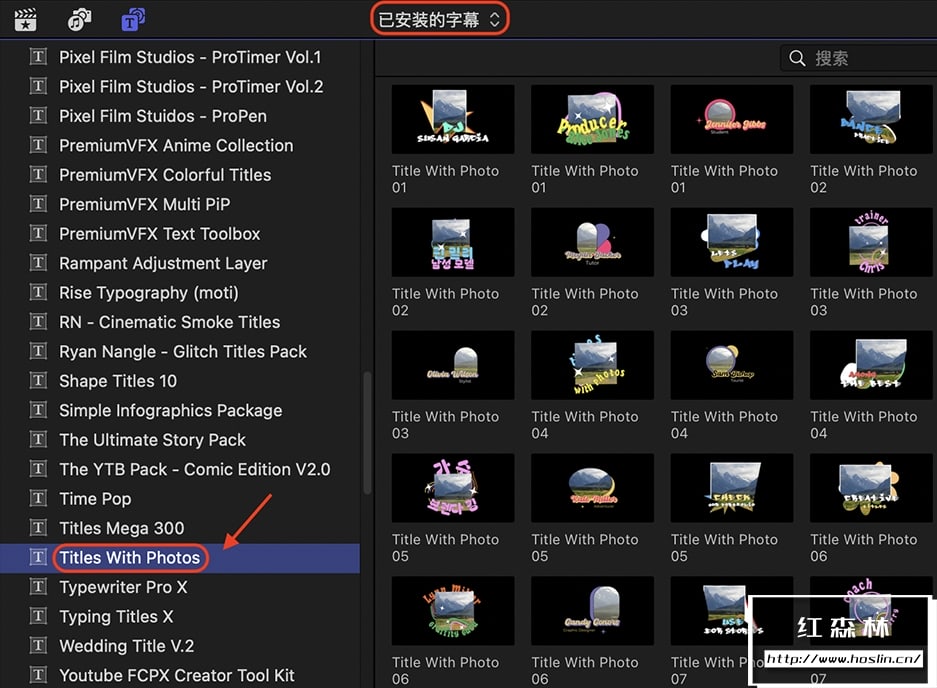
Task: Click the T icon beside PremiumVFX Colorful Titles
Action: (38, 175)
